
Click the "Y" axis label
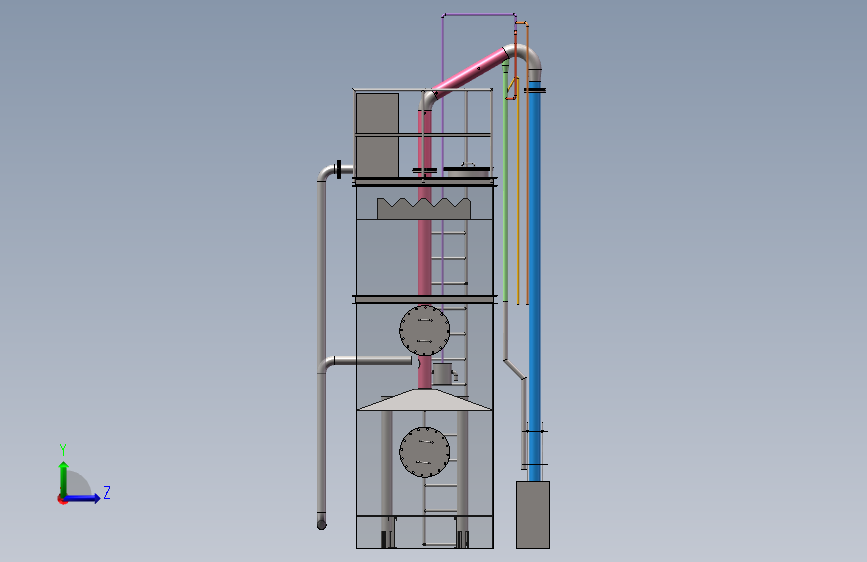(63, 449)
